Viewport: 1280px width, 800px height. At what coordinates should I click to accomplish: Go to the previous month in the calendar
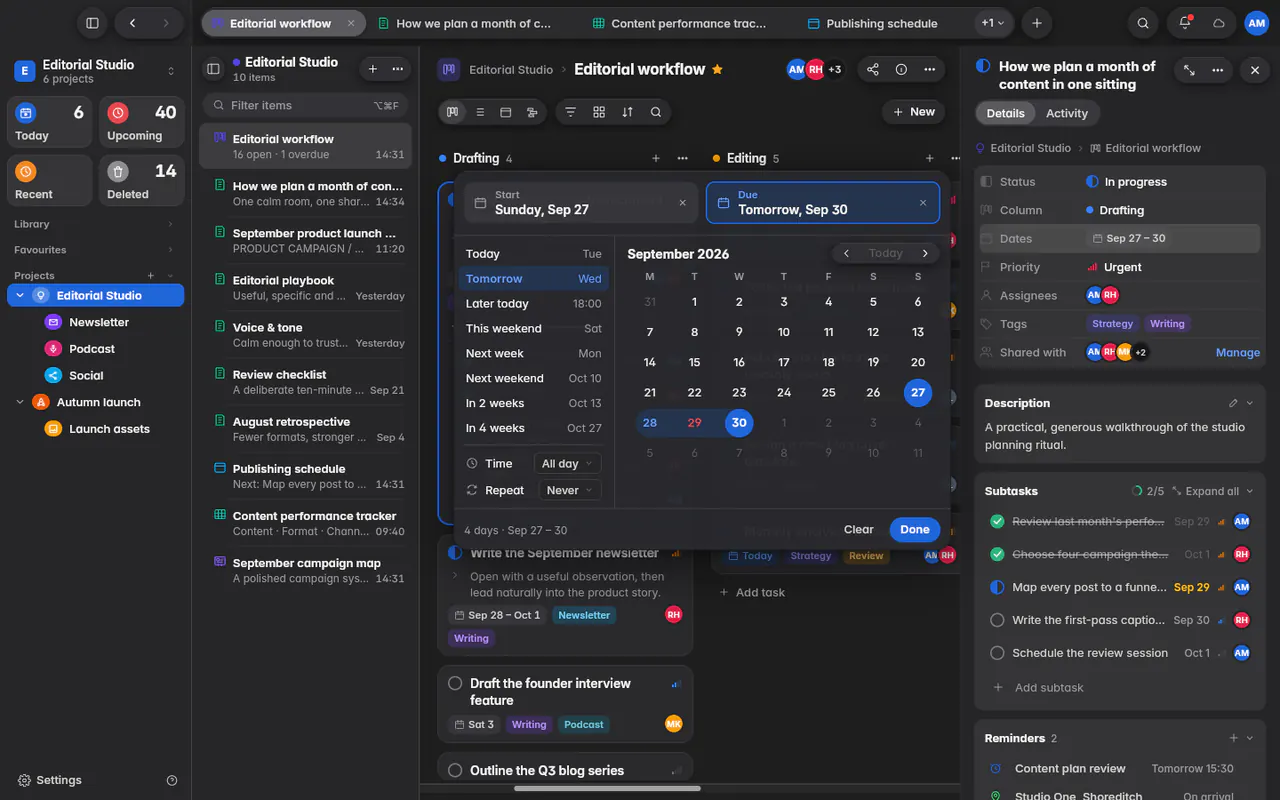[846, 253]
